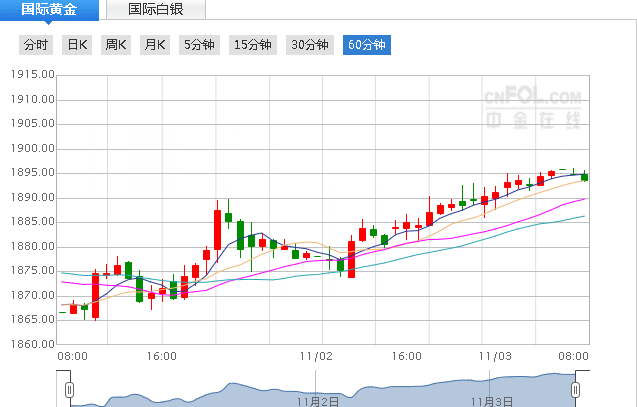Viewport: 637px width, 407px height.
Task: Show the 日K daily candlestick chart
Action: 76,44
